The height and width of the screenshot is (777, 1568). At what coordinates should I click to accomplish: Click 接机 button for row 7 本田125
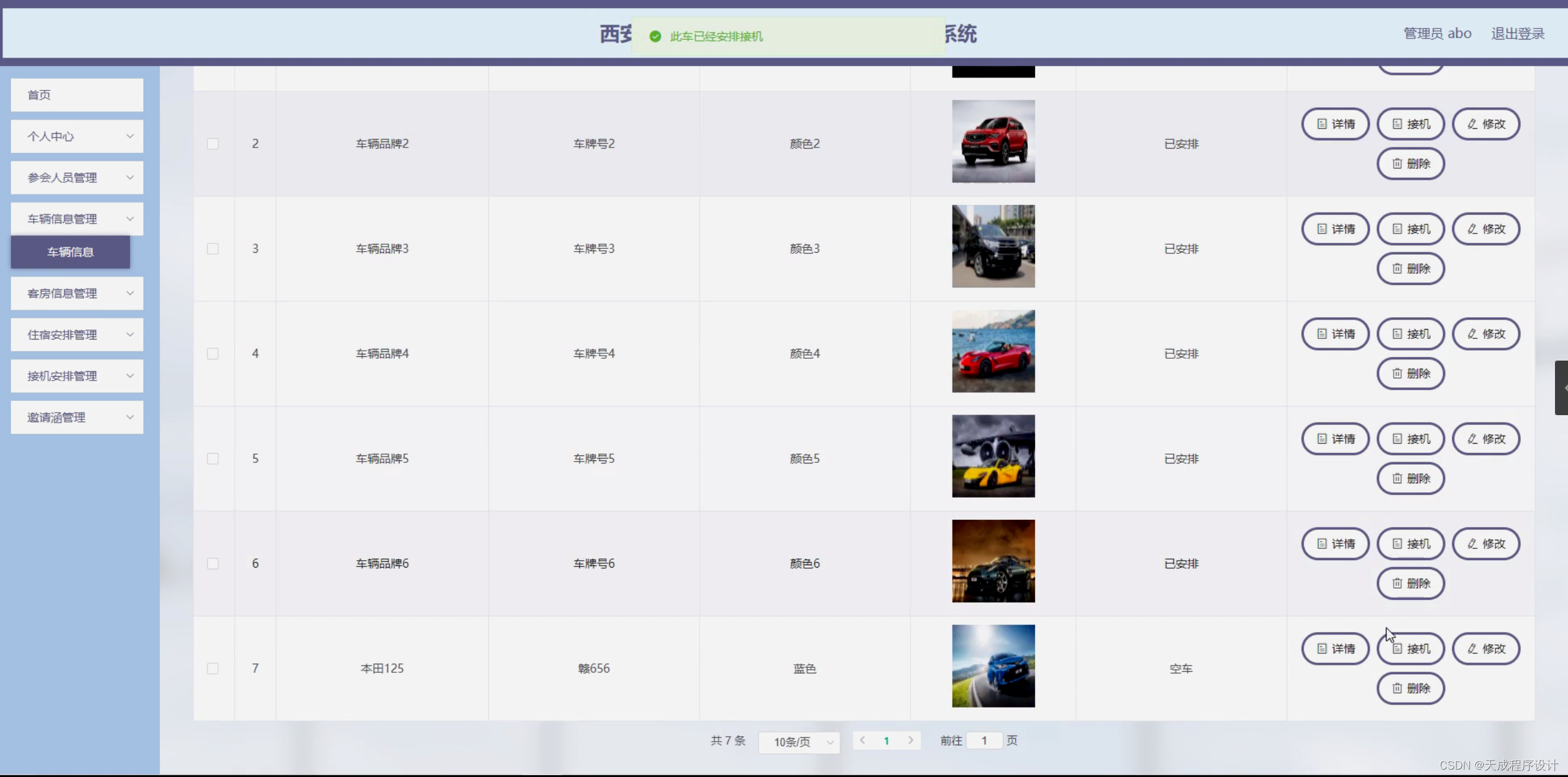pos(1411,649)
